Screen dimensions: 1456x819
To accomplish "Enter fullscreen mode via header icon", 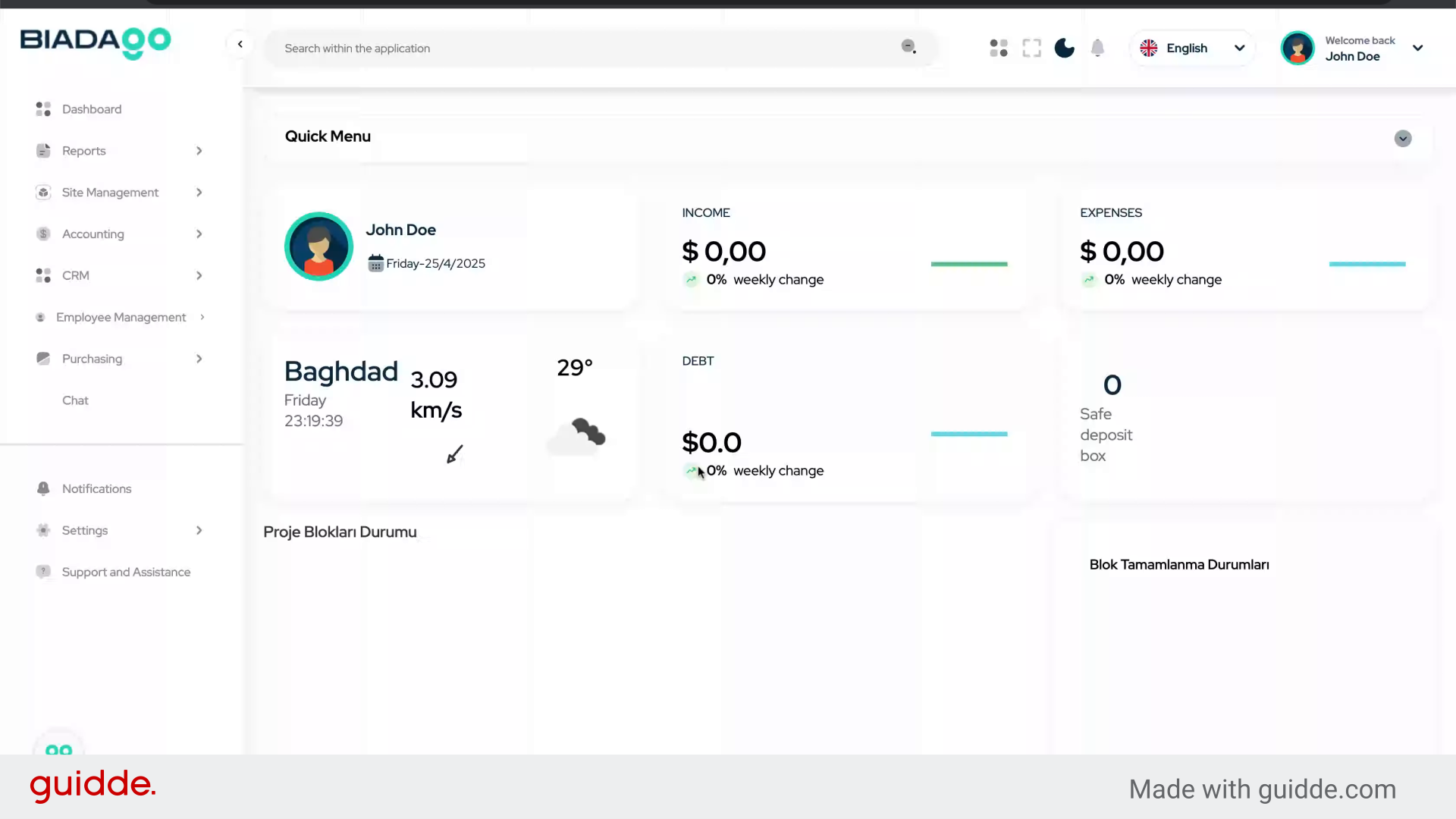I will pos(1031,48).
